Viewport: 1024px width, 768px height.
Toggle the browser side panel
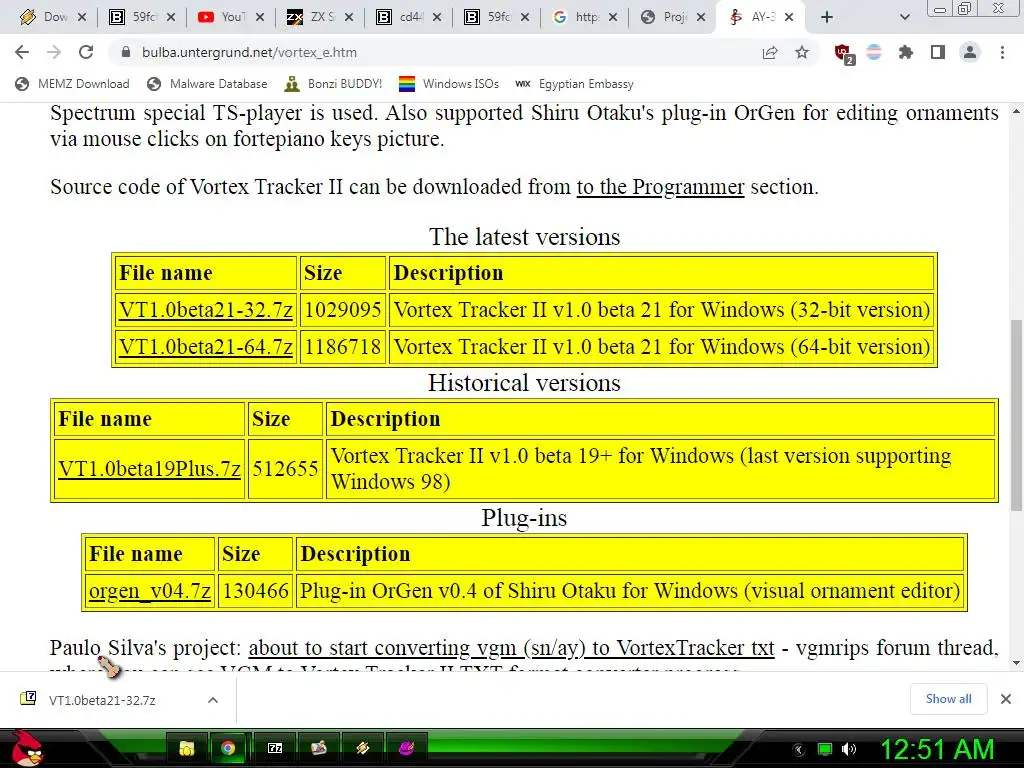pos(938,52)
